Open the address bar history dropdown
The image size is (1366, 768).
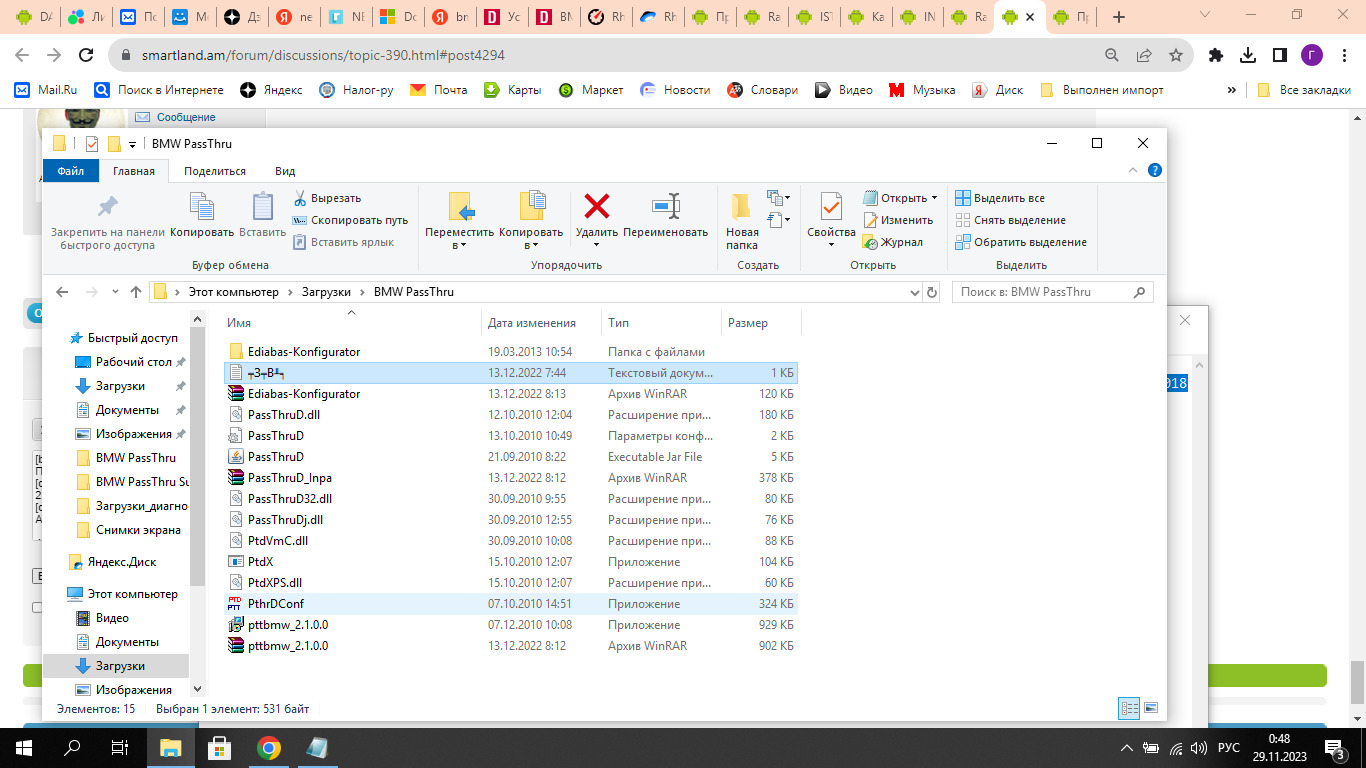tap(914, 292)
